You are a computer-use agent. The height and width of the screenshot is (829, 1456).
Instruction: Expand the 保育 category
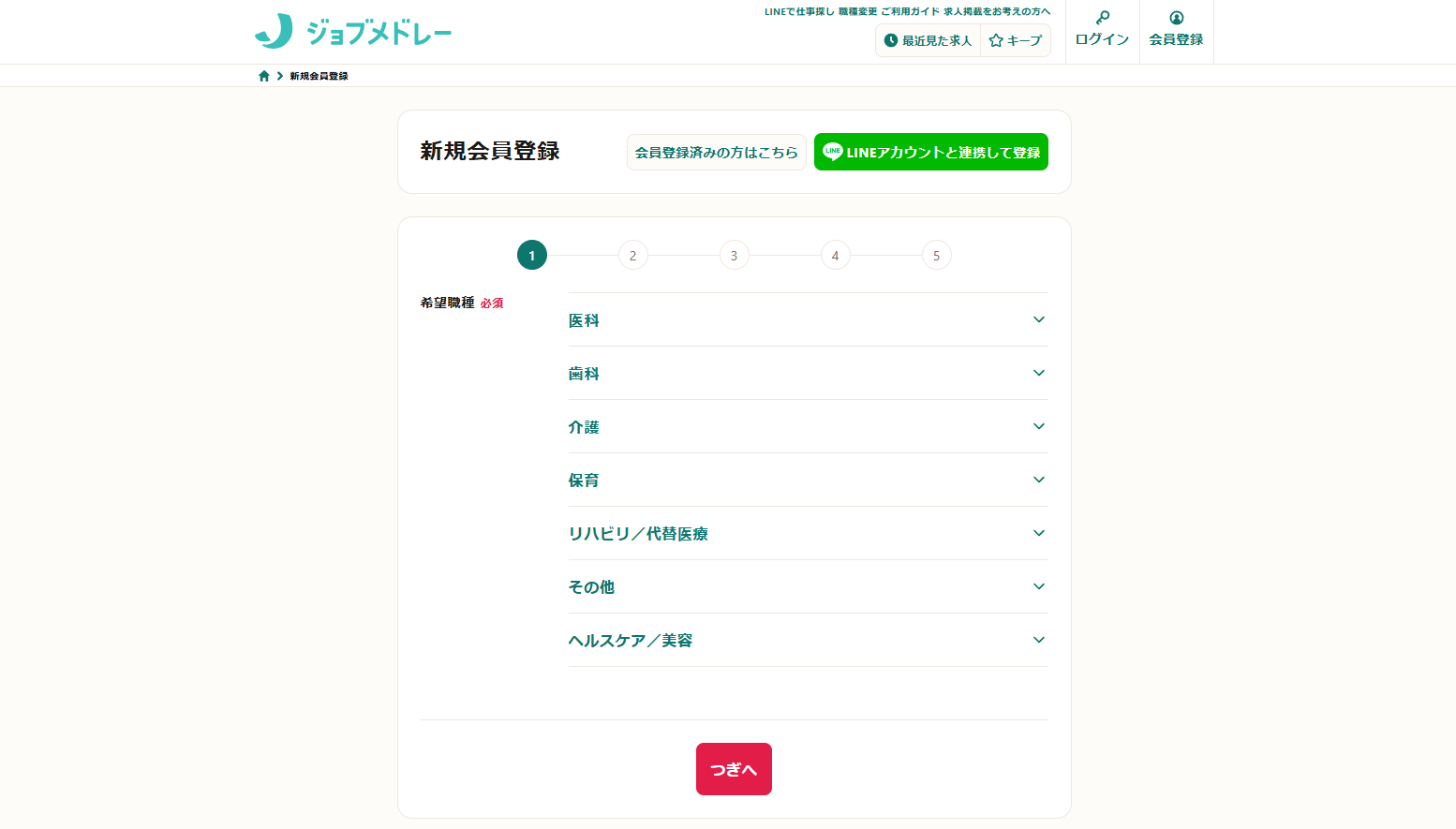(1038, 480)
